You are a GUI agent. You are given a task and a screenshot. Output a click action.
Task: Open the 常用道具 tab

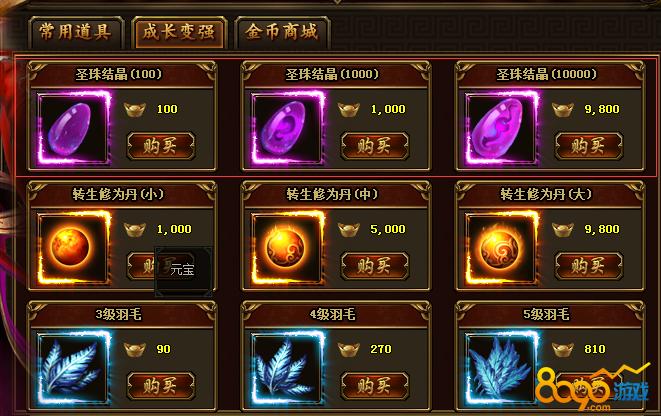click(x=76, y=32)
